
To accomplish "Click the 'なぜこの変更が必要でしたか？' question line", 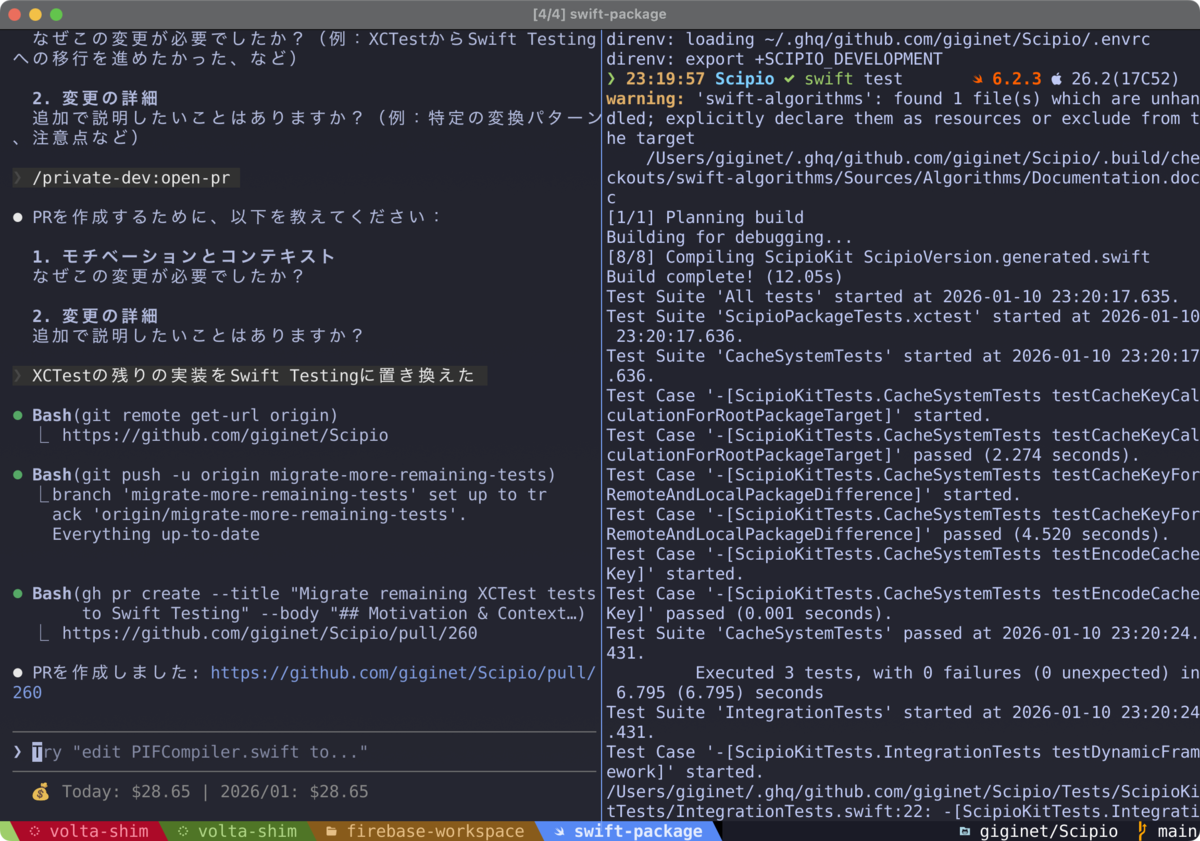I will click(x=169, y=277).
